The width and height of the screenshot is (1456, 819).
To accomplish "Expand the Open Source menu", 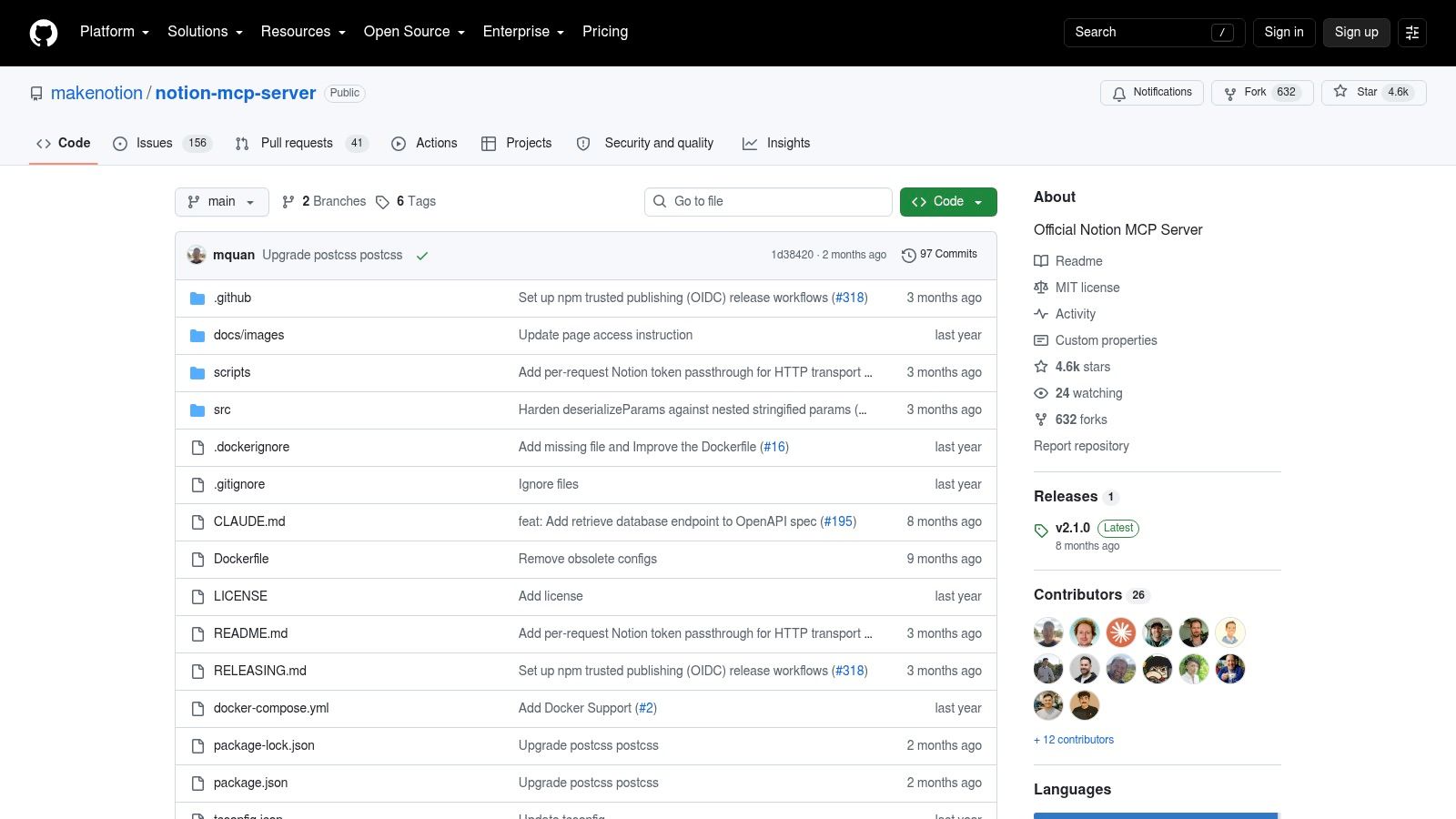I will tap(414, 32).
